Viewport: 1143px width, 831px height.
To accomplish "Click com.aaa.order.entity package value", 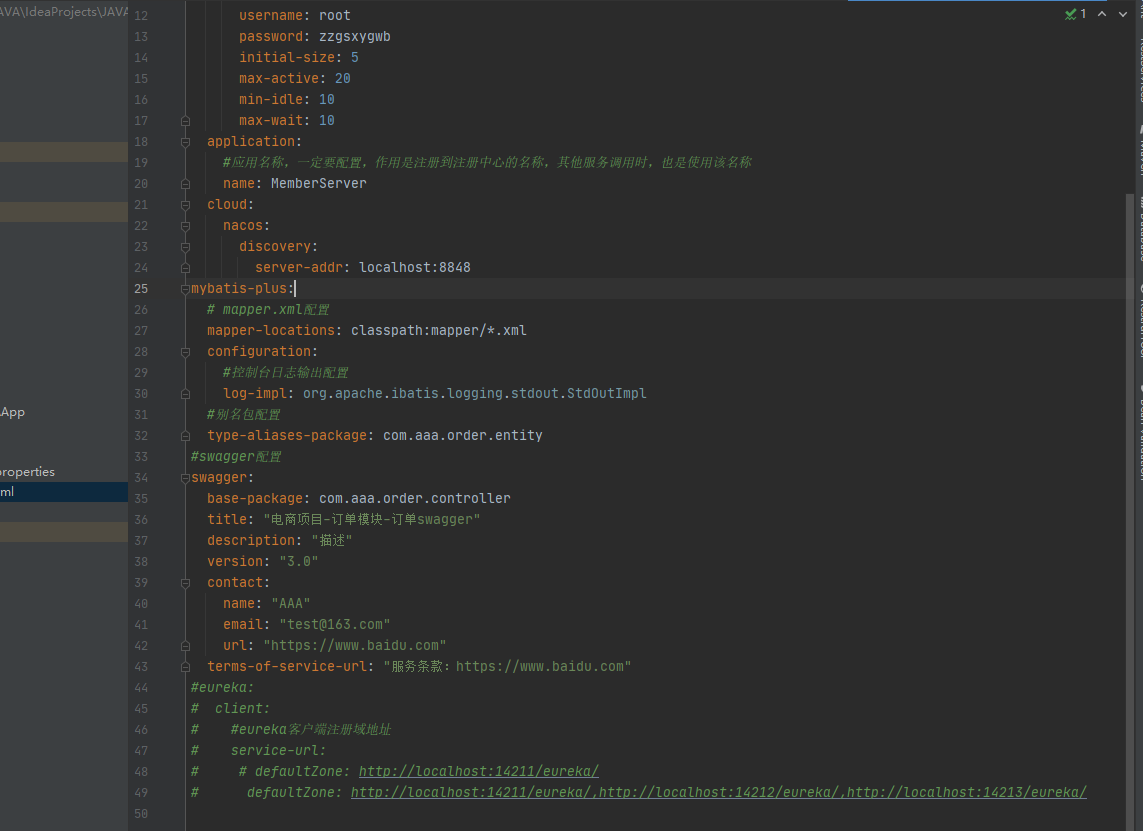I will [x=463, y=436].
